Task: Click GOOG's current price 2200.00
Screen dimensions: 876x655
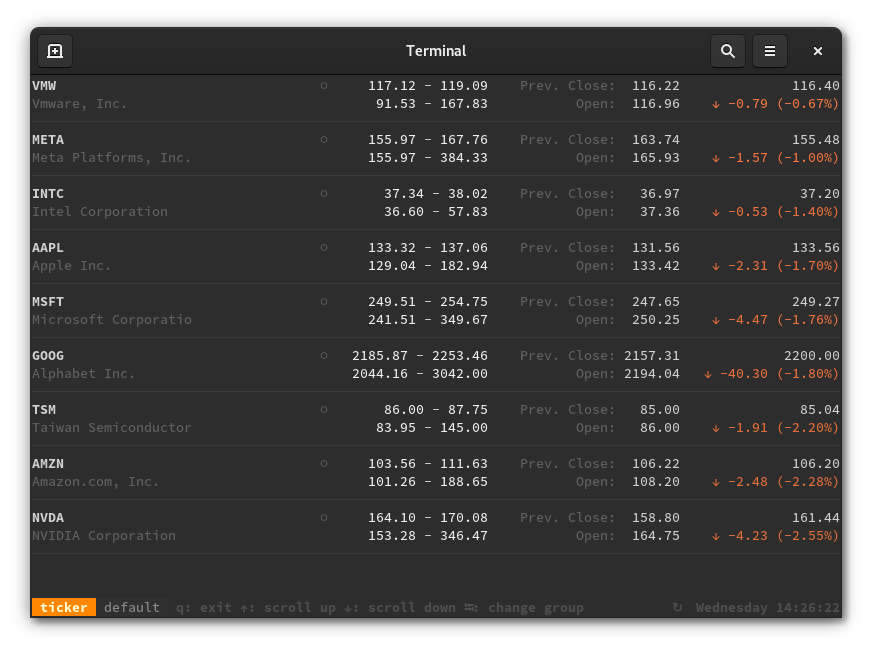Action: [812, 355]
